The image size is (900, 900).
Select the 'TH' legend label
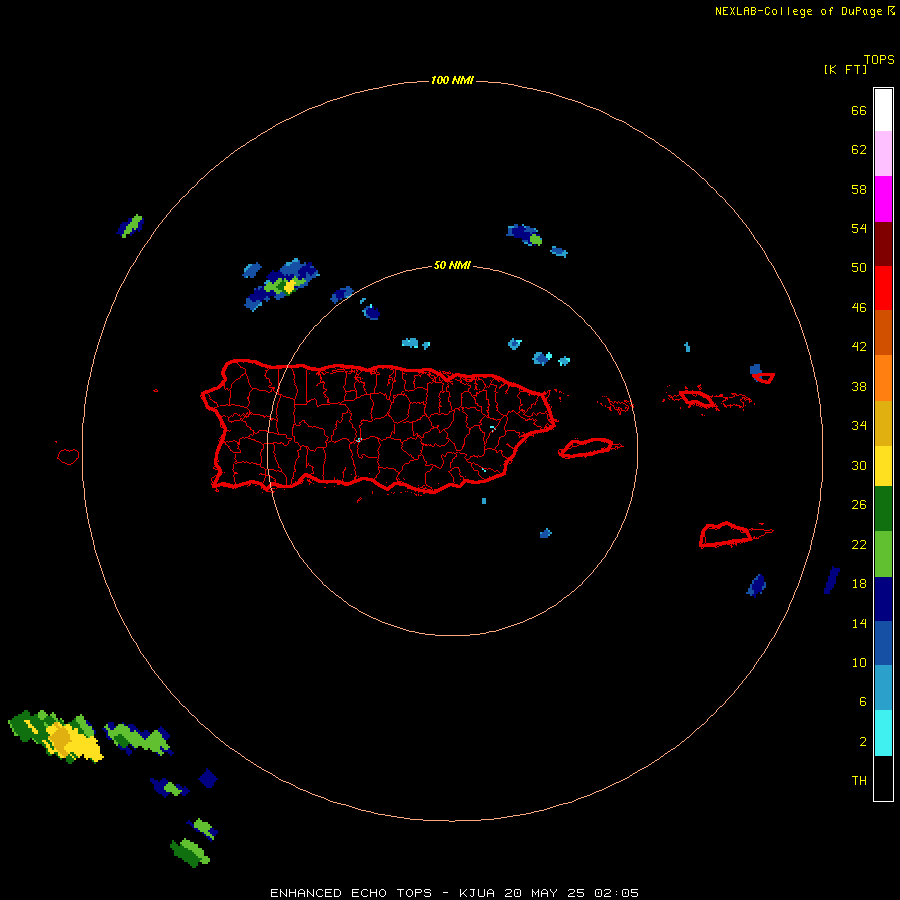coord(859,781)
